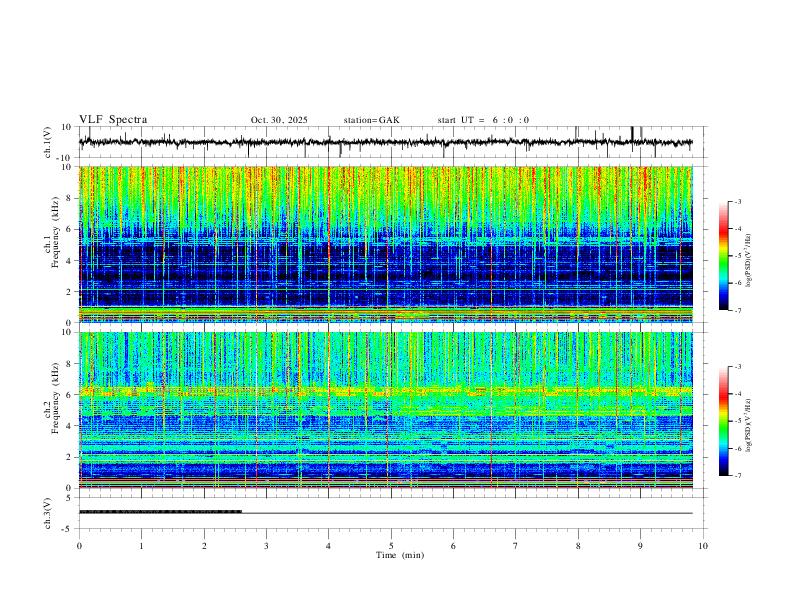
Task: Click the "-3" label on ch.1 colorbar
Action: [x=738, y=201]
